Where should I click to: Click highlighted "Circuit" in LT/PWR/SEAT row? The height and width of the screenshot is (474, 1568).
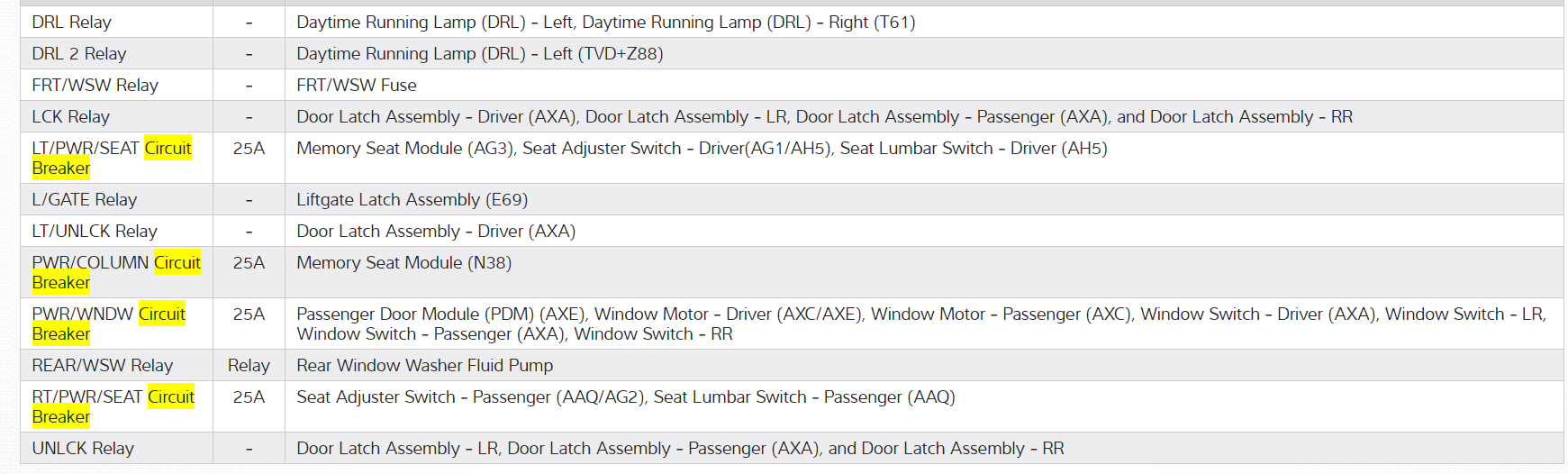(168, 149)
